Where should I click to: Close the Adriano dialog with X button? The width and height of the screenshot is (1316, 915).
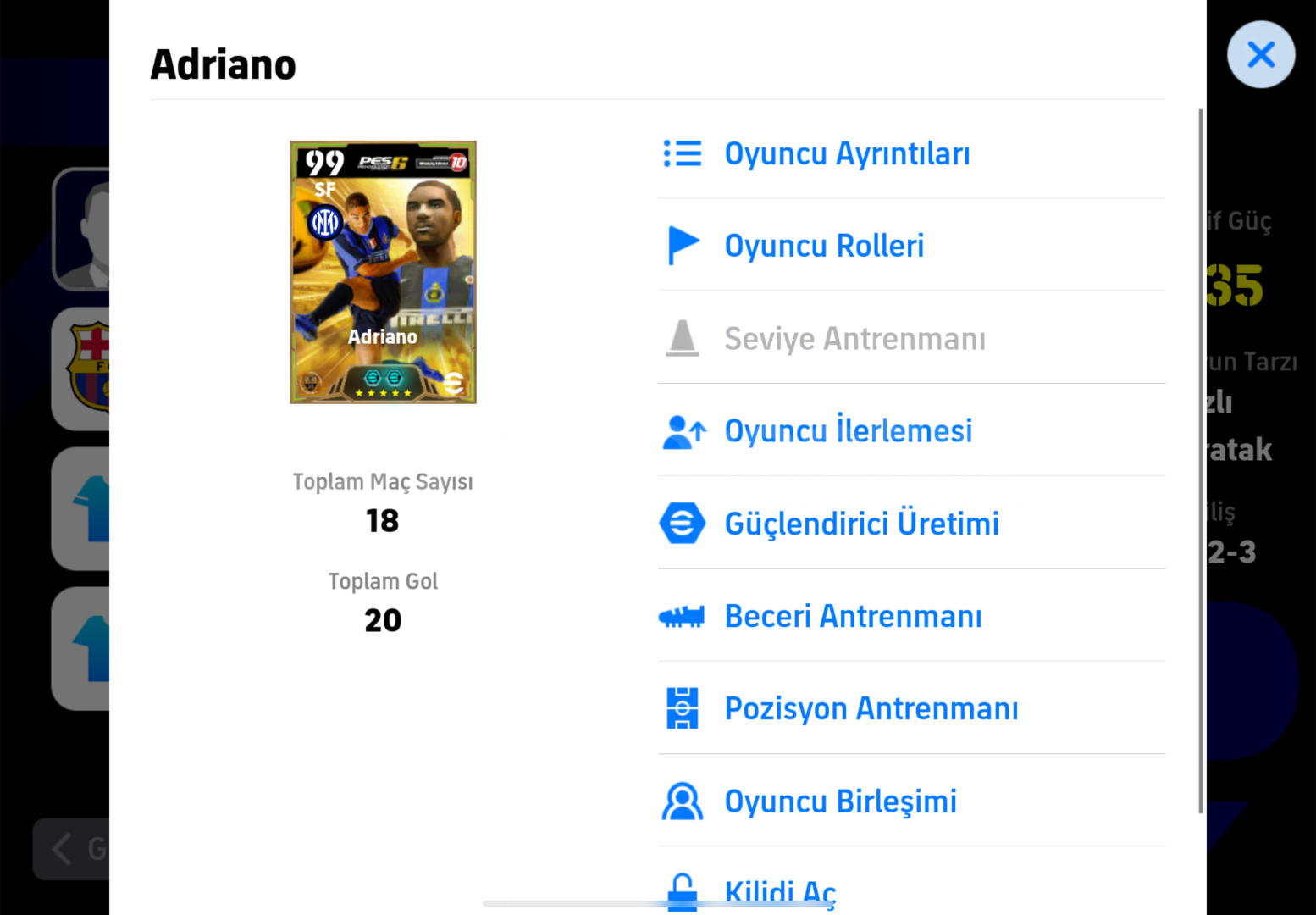coord(1260,55)
